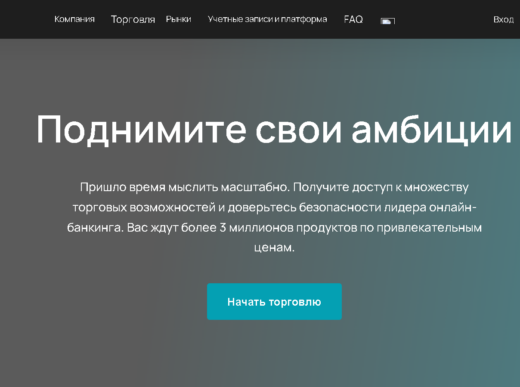Click the paragraph starting Пришло время мыслить

[274, 217]
